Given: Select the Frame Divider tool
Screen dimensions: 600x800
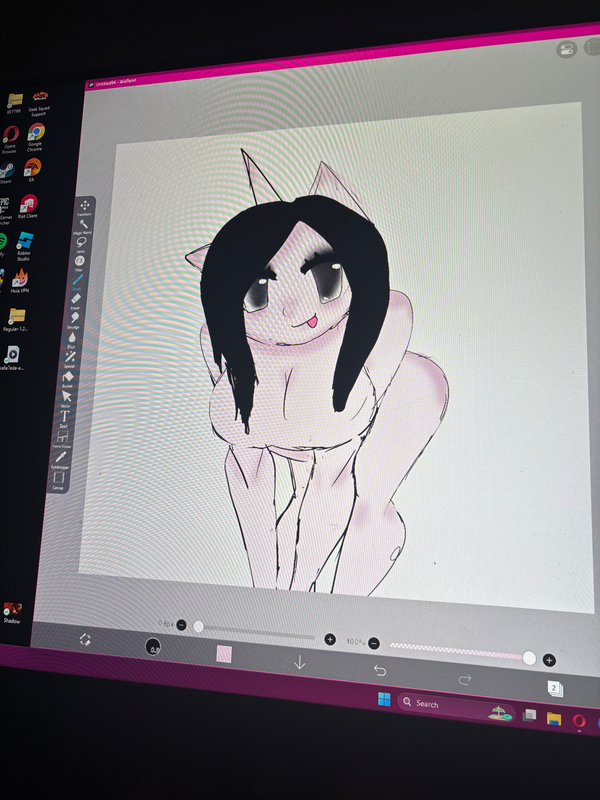Looking at the screenshot, I should [62, 437].
